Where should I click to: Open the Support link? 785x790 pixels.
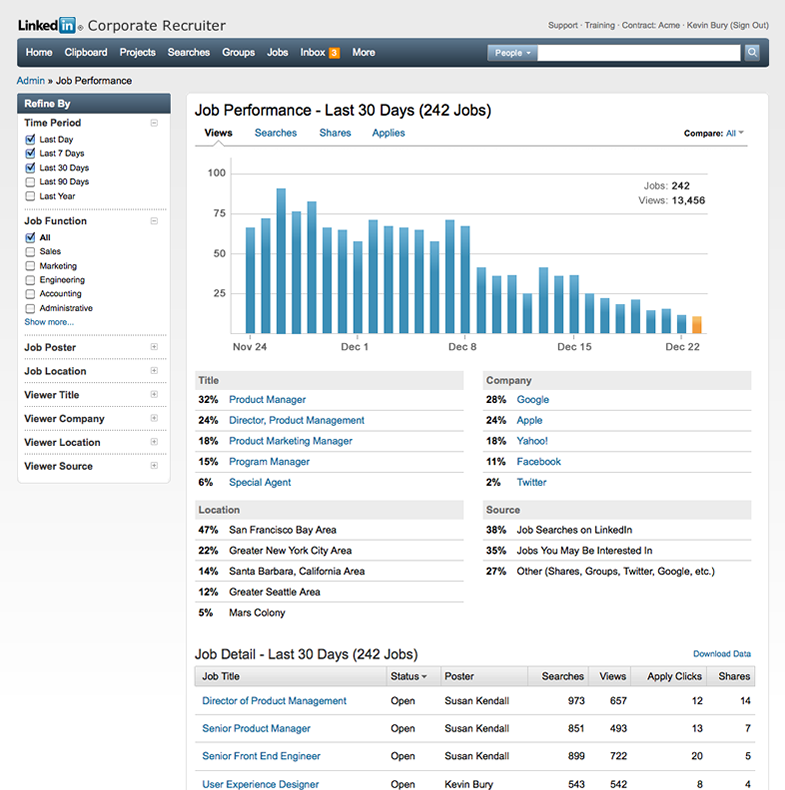(x=563, y=25)
